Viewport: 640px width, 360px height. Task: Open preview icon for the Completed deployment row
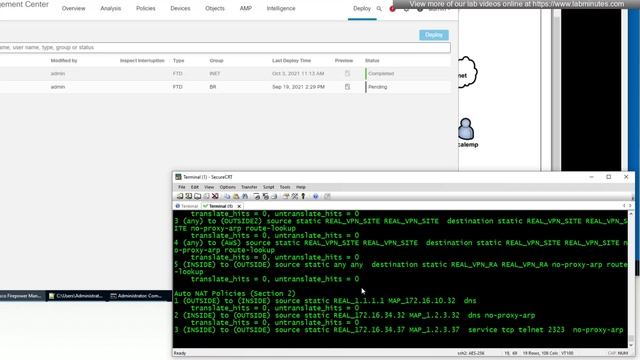click(347, 73)
